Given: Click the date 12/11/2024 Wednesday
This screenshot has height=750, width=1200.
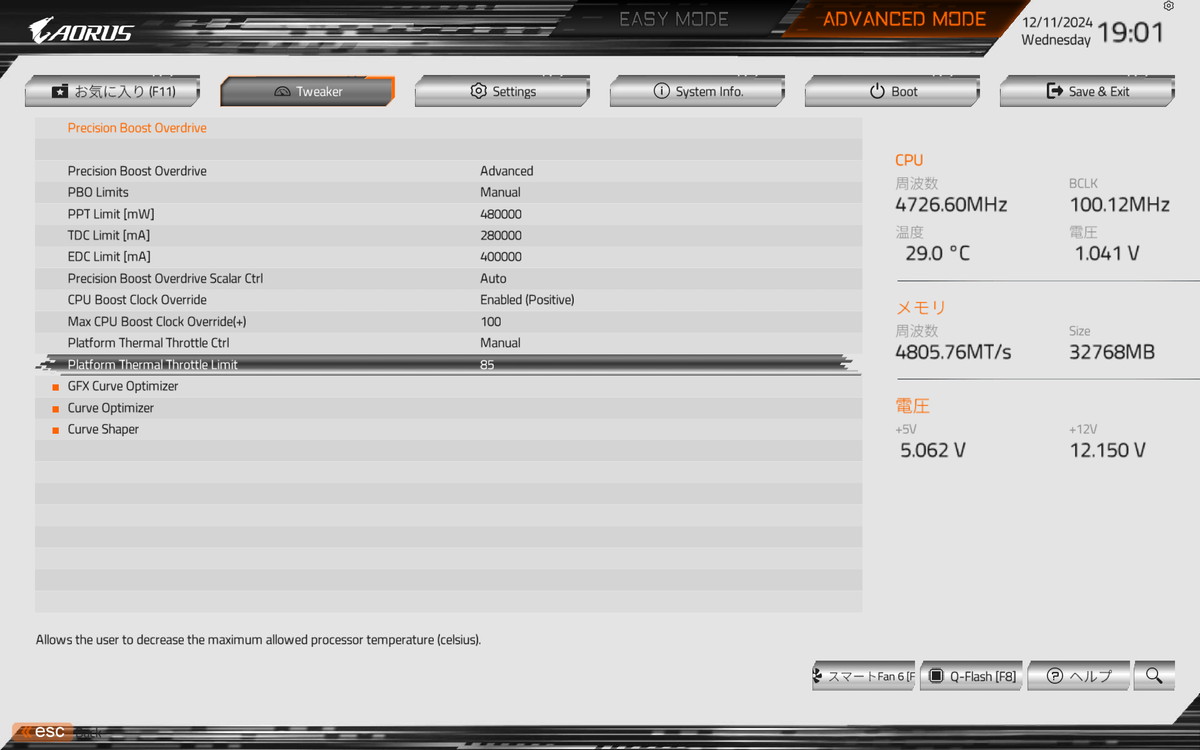Looking at the screenshot, I should click(1056, 31).
